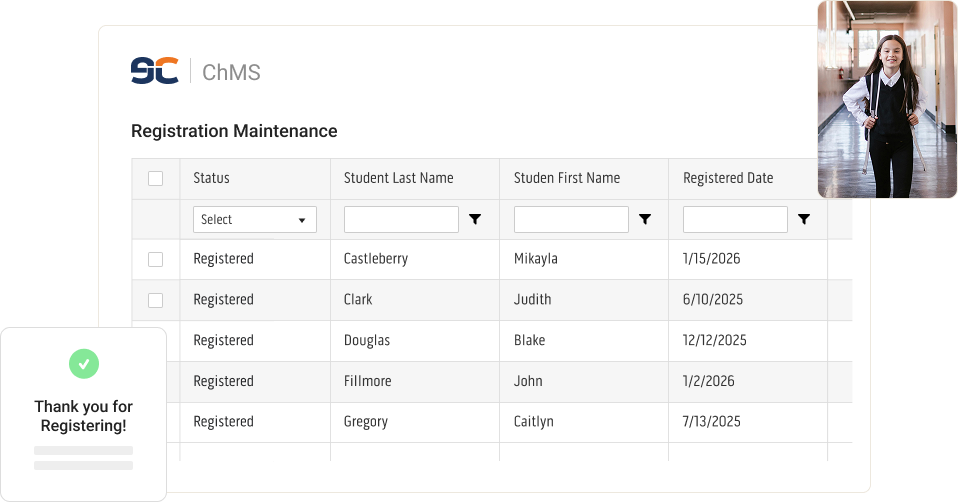Sort by Registered Date column header
Image resolution: width=958 pixels, height=502 pixels.
click(728, 178)
